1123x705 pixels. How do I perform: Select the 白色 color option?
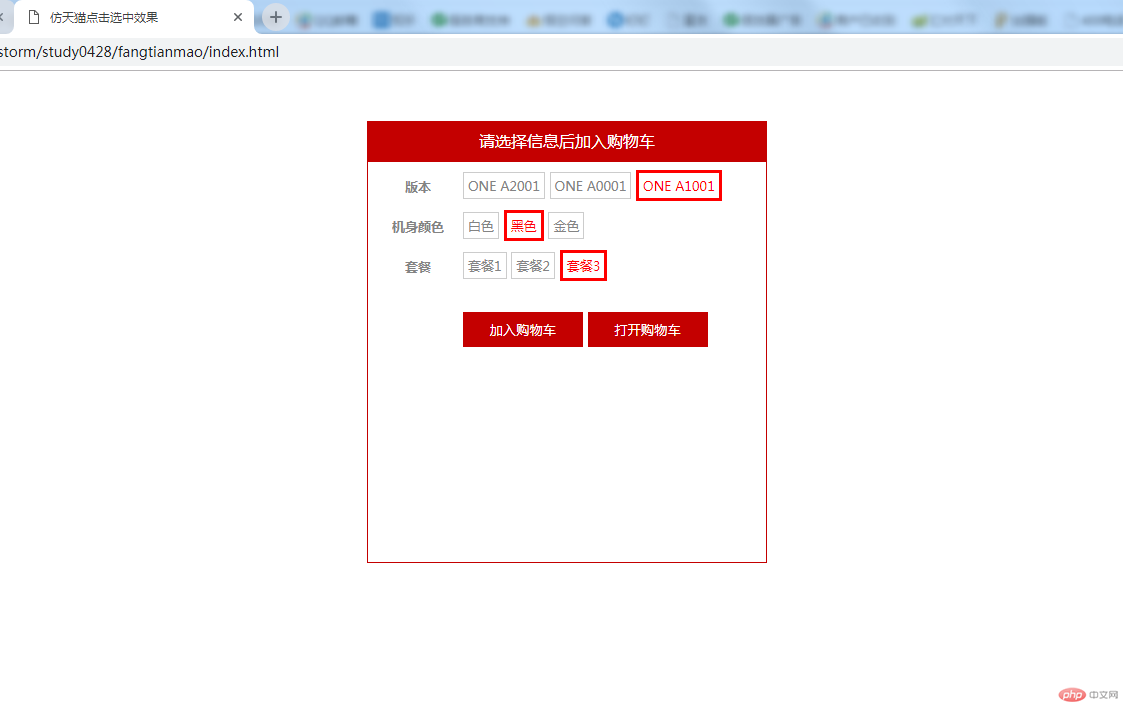[480, 225]
